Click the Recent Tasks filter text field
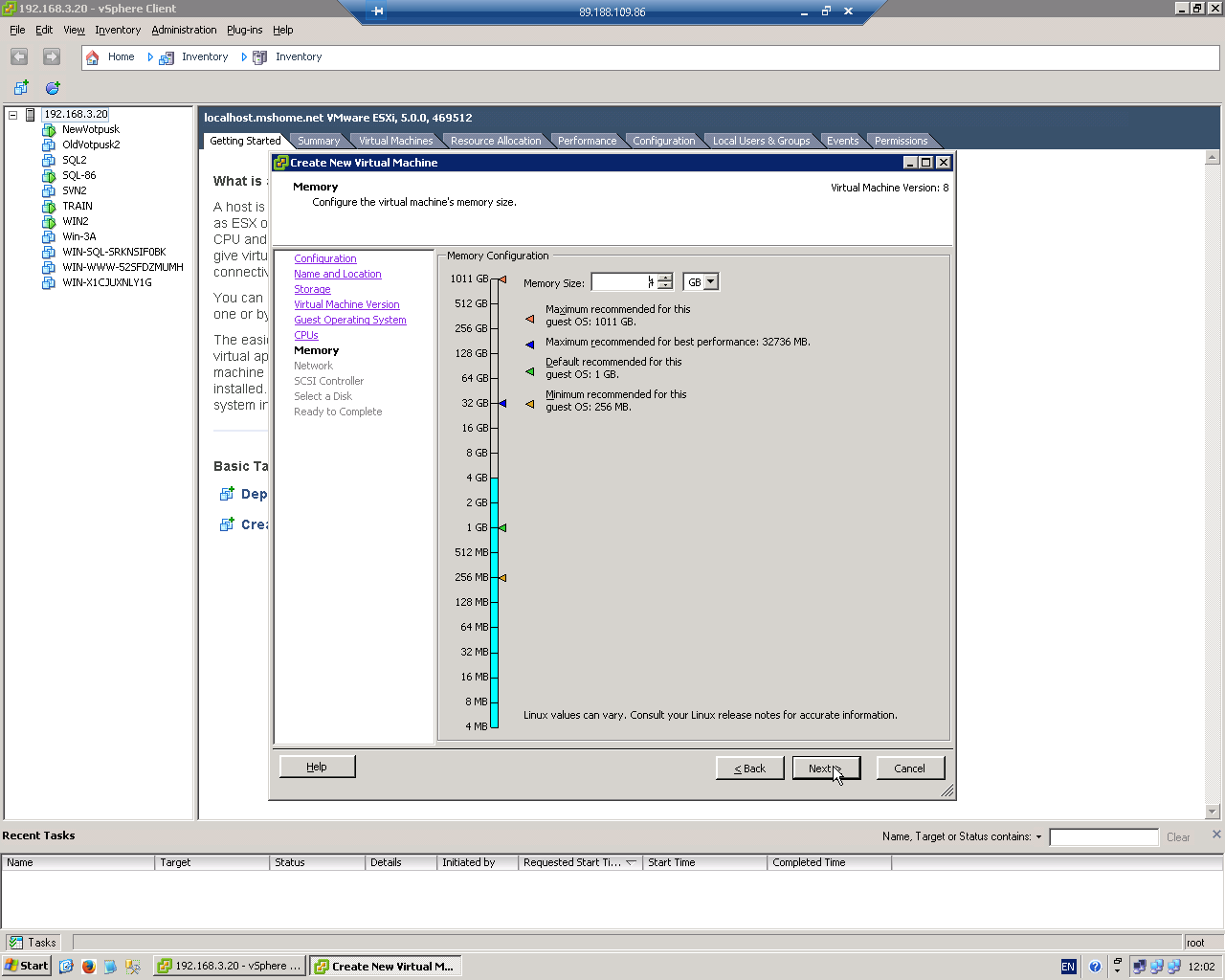 1103,837
